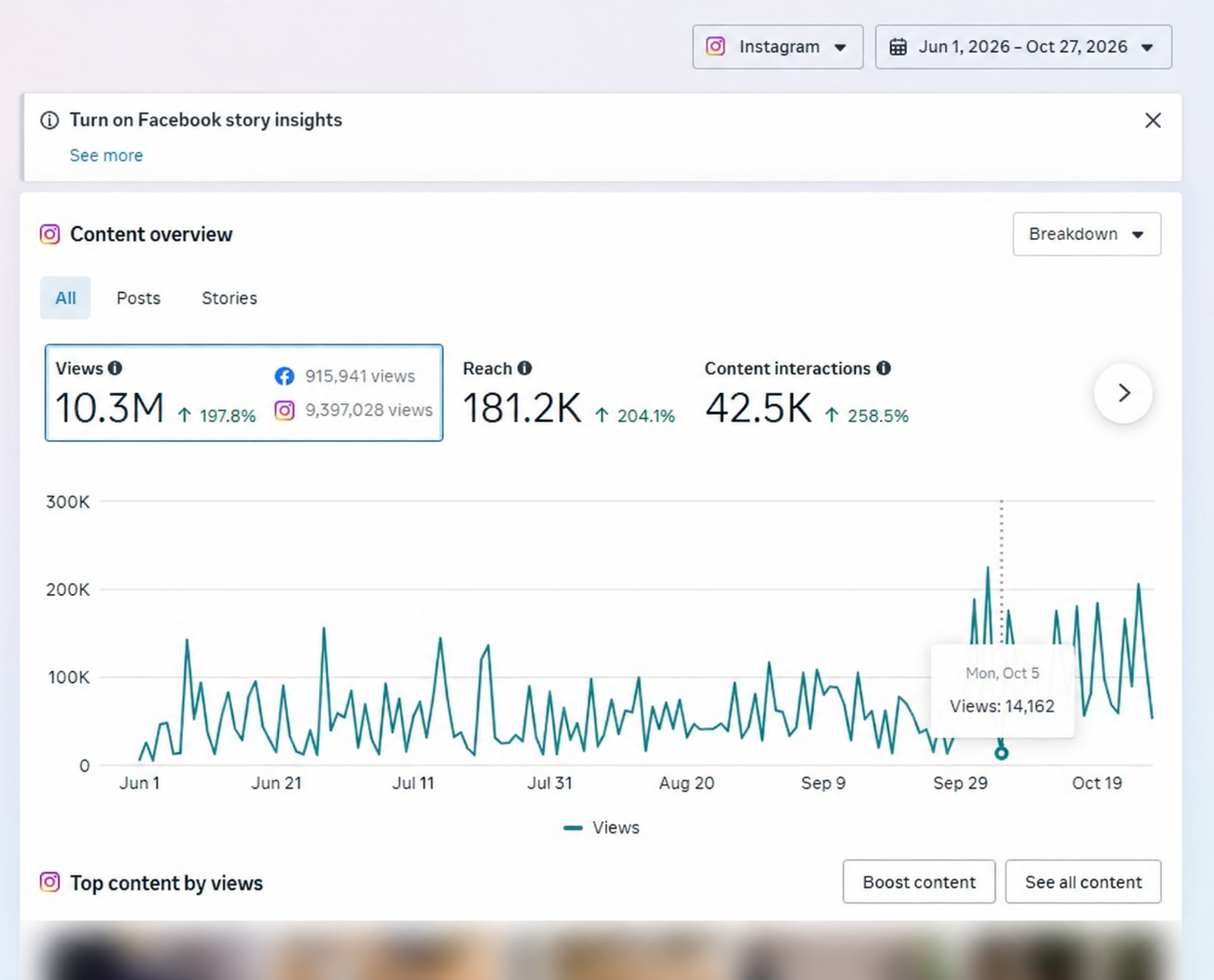Click the 197.8% increase indicator for Views
1214x980 pixels.
[x=217, y=416]
